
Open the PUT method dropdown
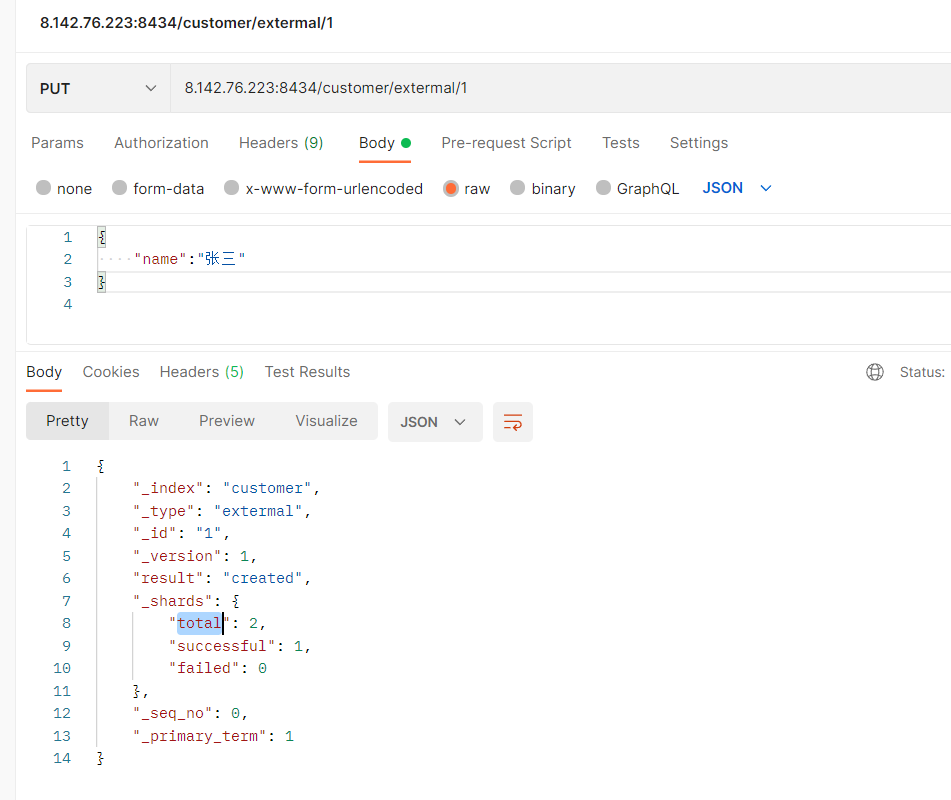(98, 89)
